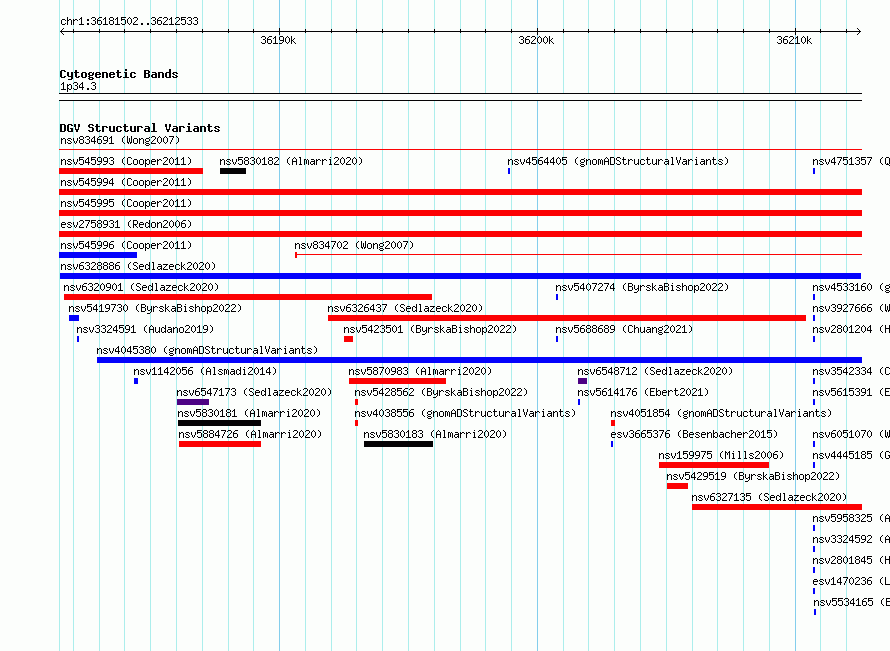Click the nsv5614176 (Ebert2021) label
Viewport: 890px width, 651px height.
pos(643,392)
